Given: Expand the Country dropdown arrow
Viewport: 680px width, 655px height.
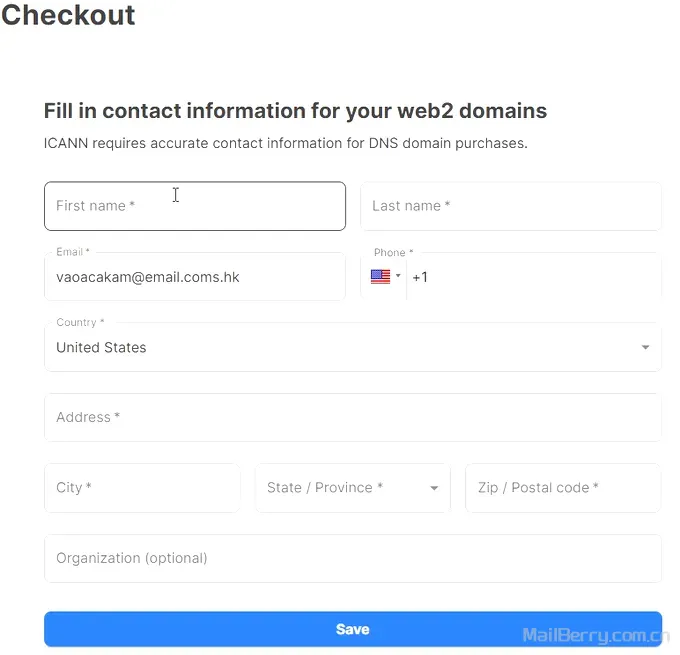Looking at the screenshot, I should (x=645, y=347).
